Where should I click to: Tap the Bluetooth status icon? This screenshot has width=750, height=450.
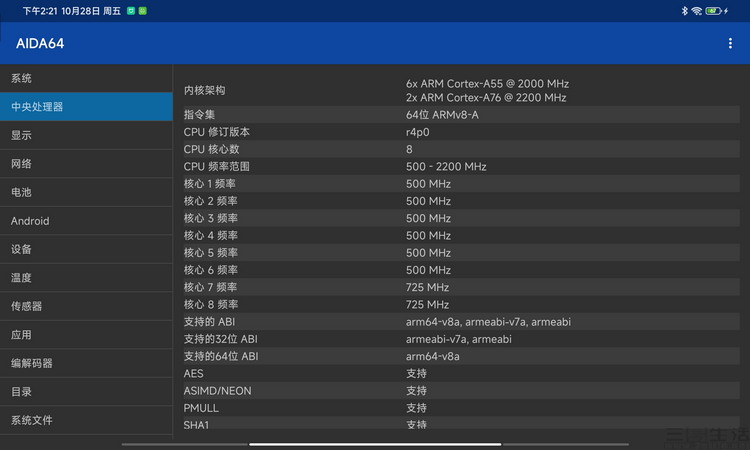(684, 11)
